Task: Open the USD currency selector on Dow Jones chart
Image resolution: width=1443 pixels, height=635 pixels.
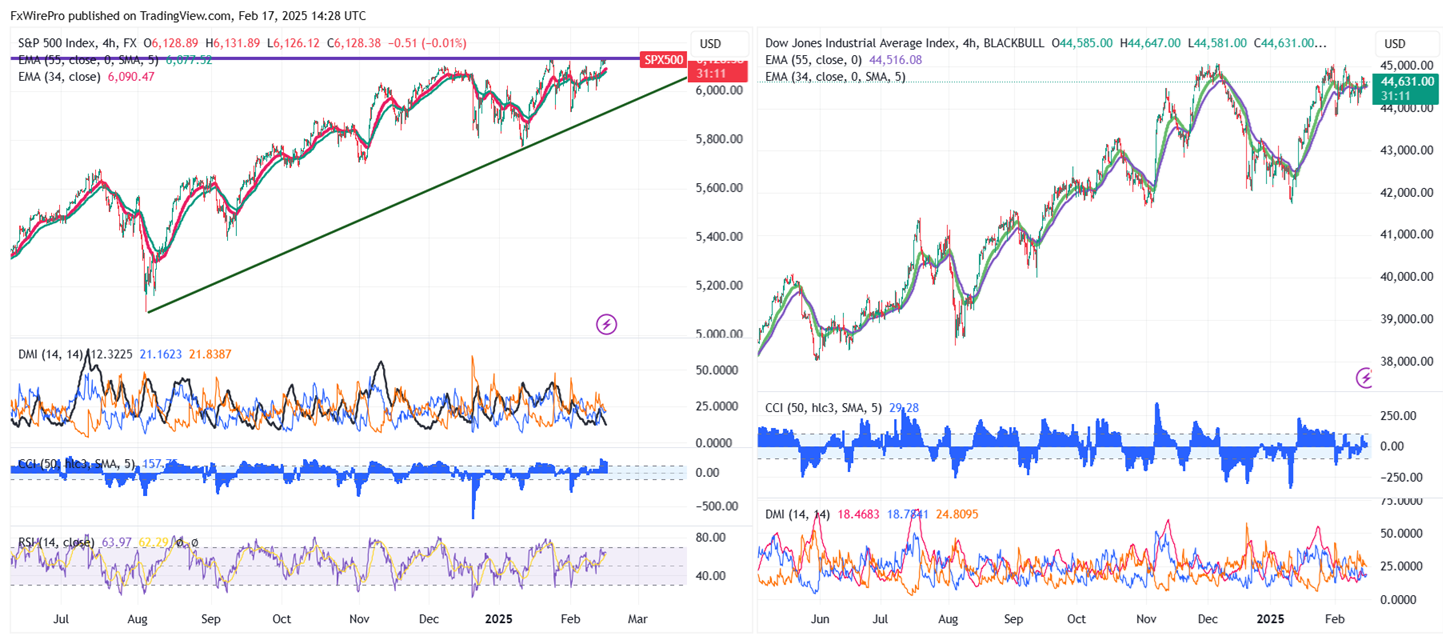Action: coord(1397,44)
